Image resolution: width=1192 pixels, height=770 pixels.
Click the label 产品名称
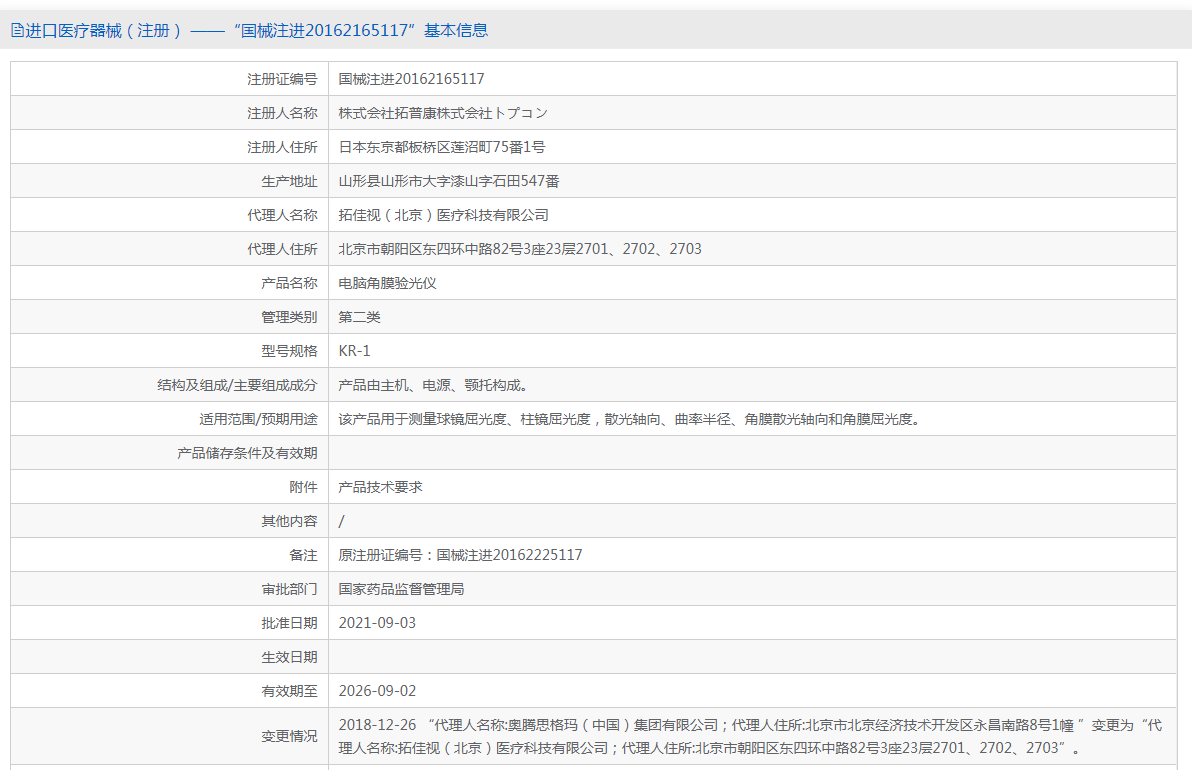coord(289,284)
